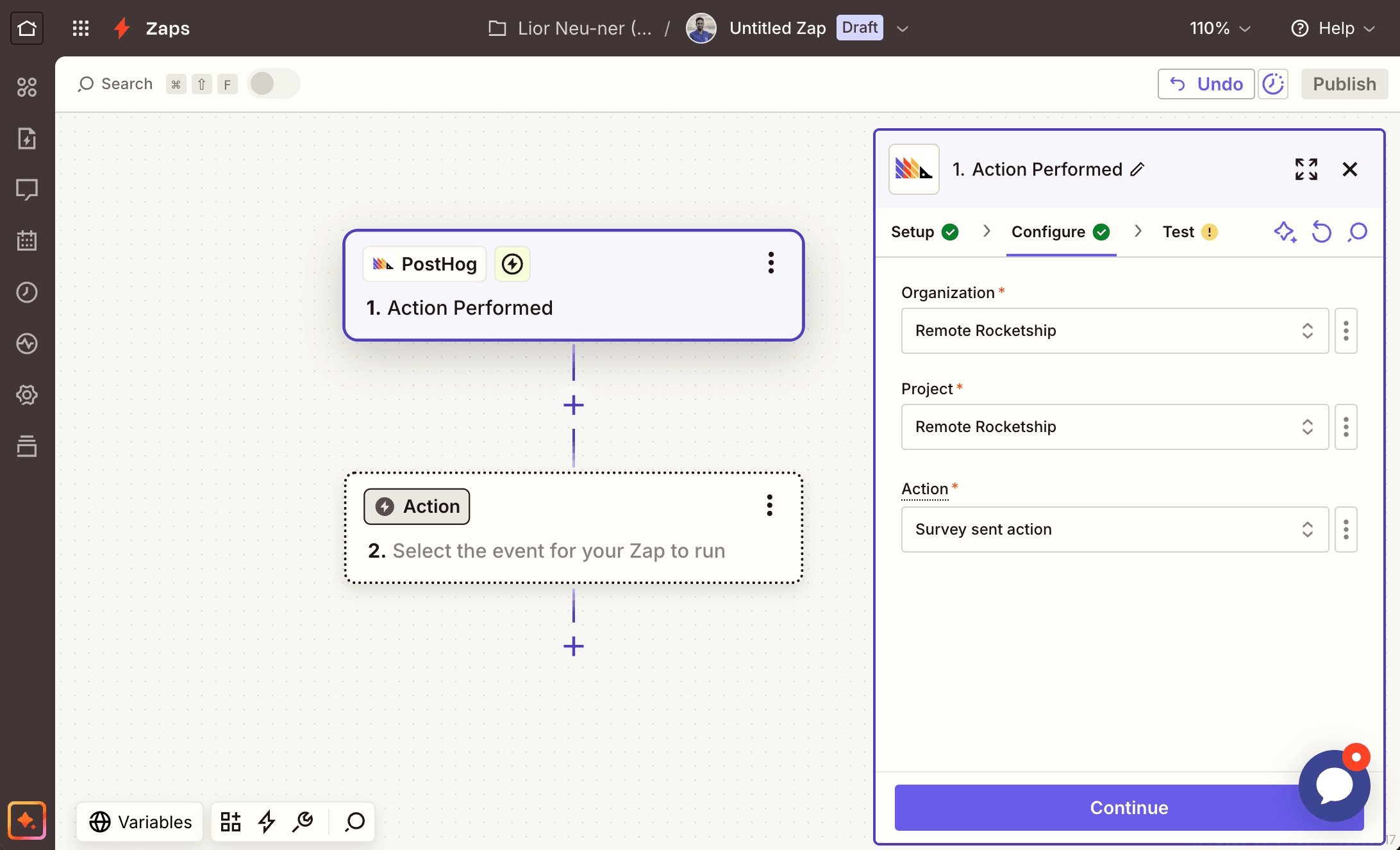1400x850 pixels.
Task: Open the 110% zoom dropdown
Action: (x=1220, y=28)
